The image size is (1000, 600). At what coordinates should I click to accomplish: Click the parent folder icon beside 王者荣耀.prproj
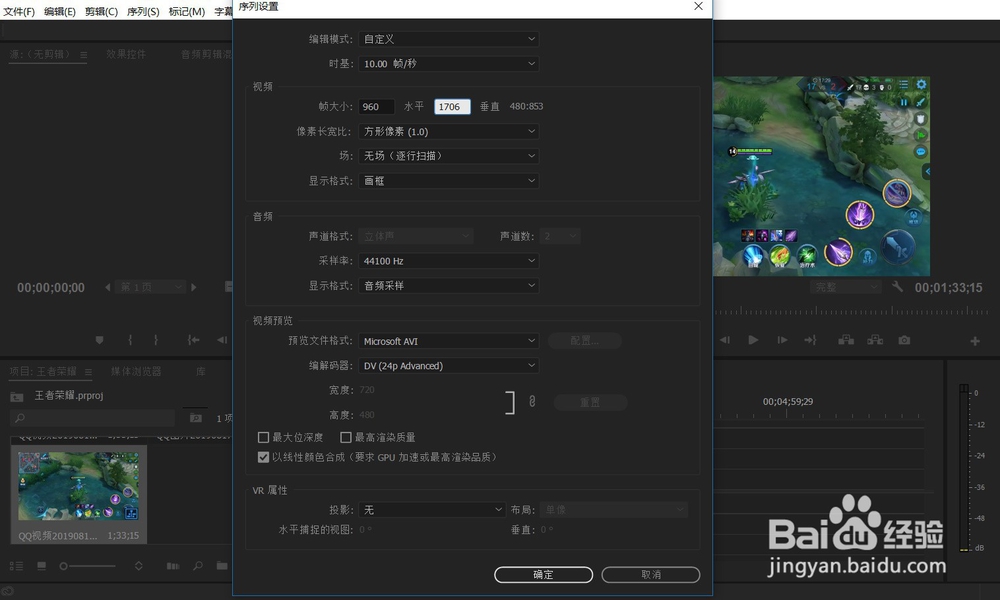[x=17, y=397]
